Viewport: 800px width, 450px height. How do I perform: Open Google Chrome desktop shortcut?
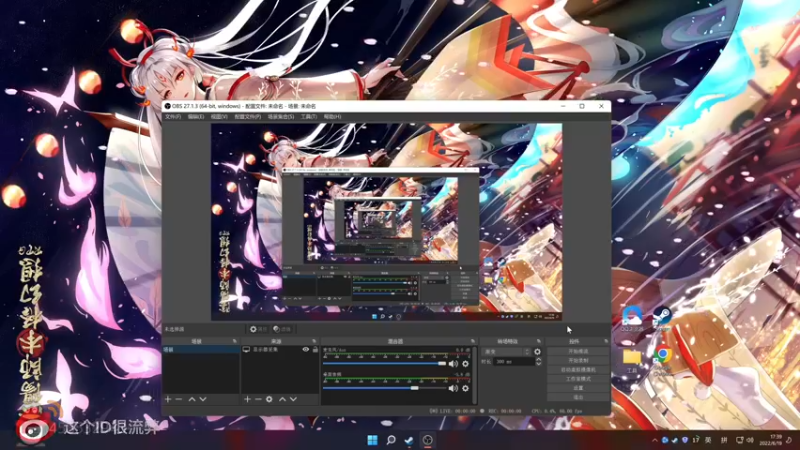point(662,359)
